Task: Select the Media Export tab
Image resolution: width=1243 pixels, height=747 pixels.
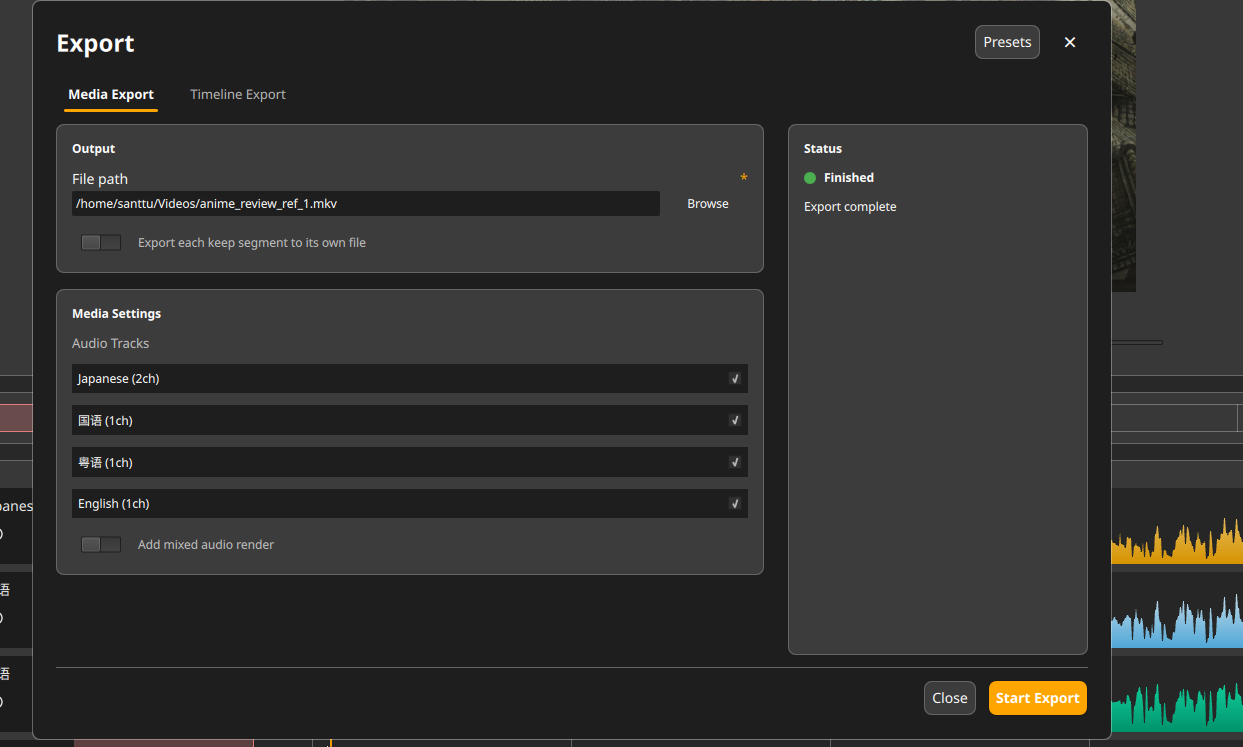Action: point(111,94)
